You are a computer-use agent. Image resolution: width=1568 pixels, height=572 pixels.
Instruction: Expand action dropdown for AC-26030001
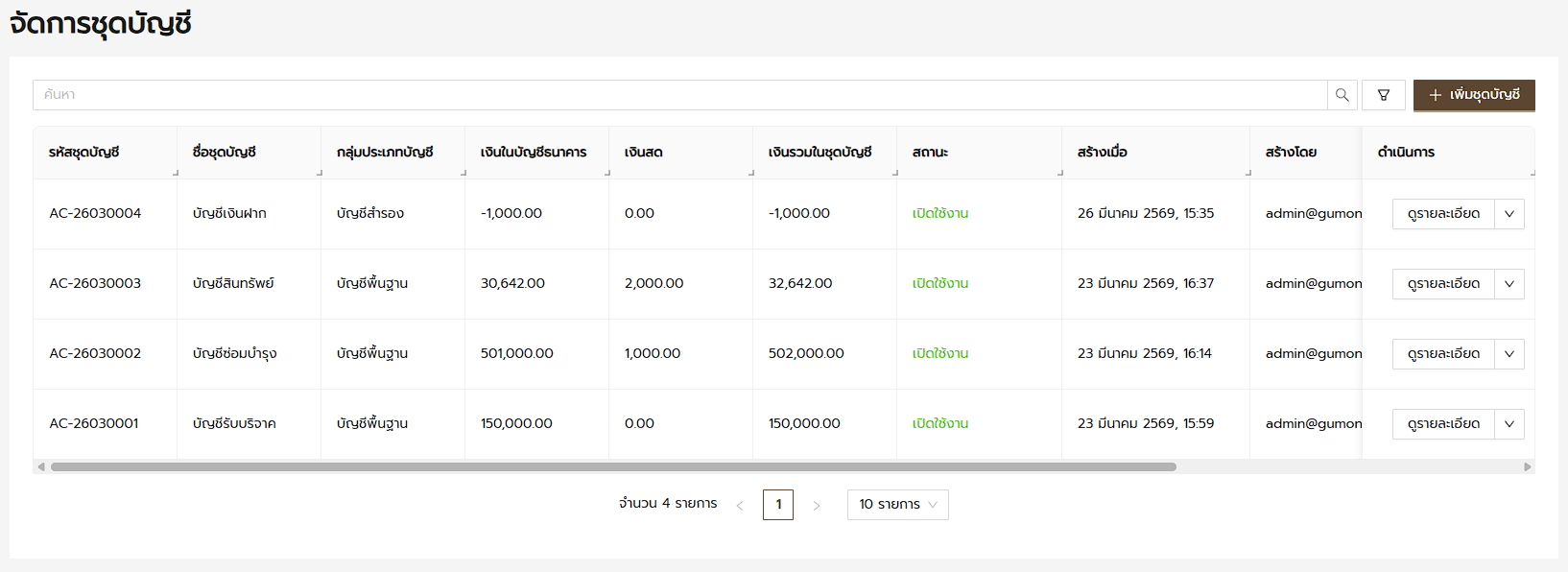point(1509,424)
